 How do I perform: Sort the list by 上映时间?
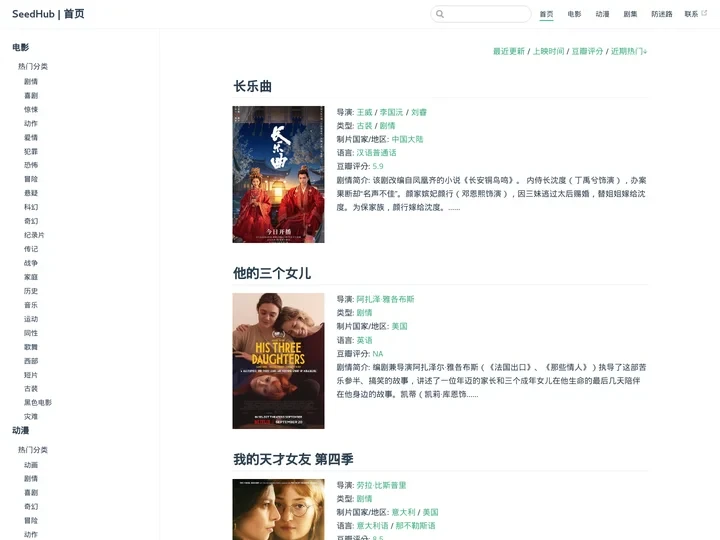point(548,51)
